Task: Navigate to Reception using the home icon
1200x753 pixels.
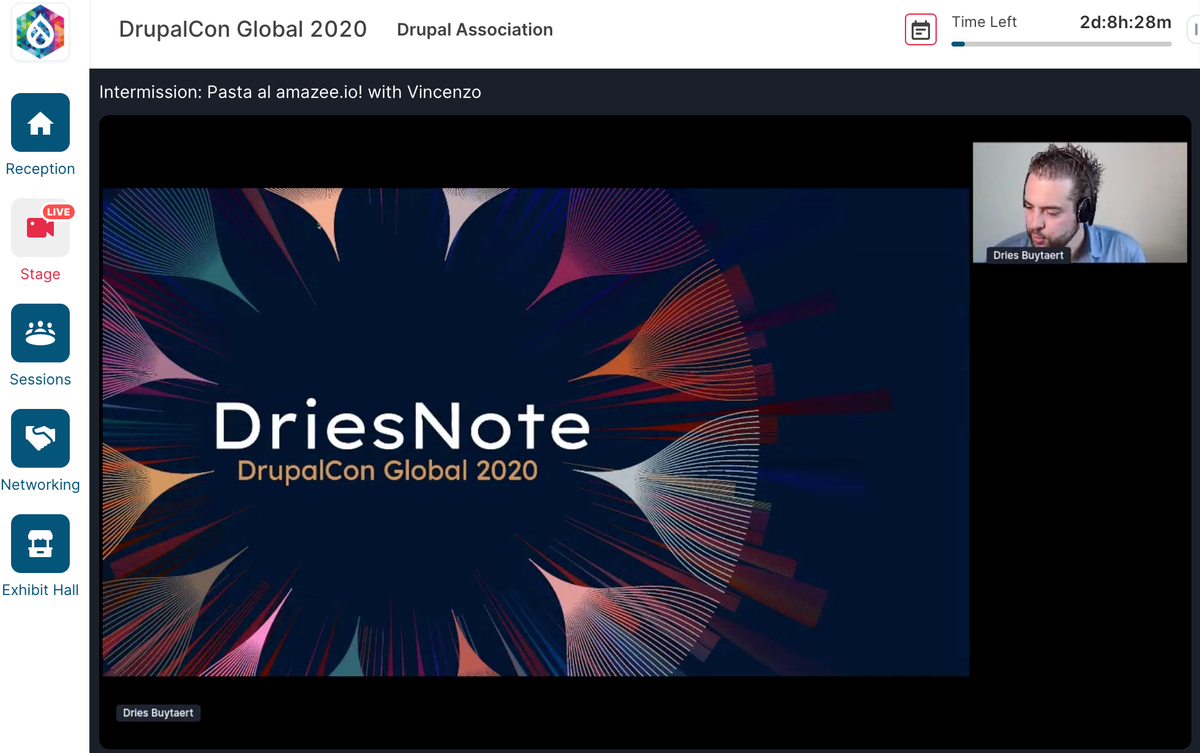Action: pyautogui.click(x=40, y=123)
